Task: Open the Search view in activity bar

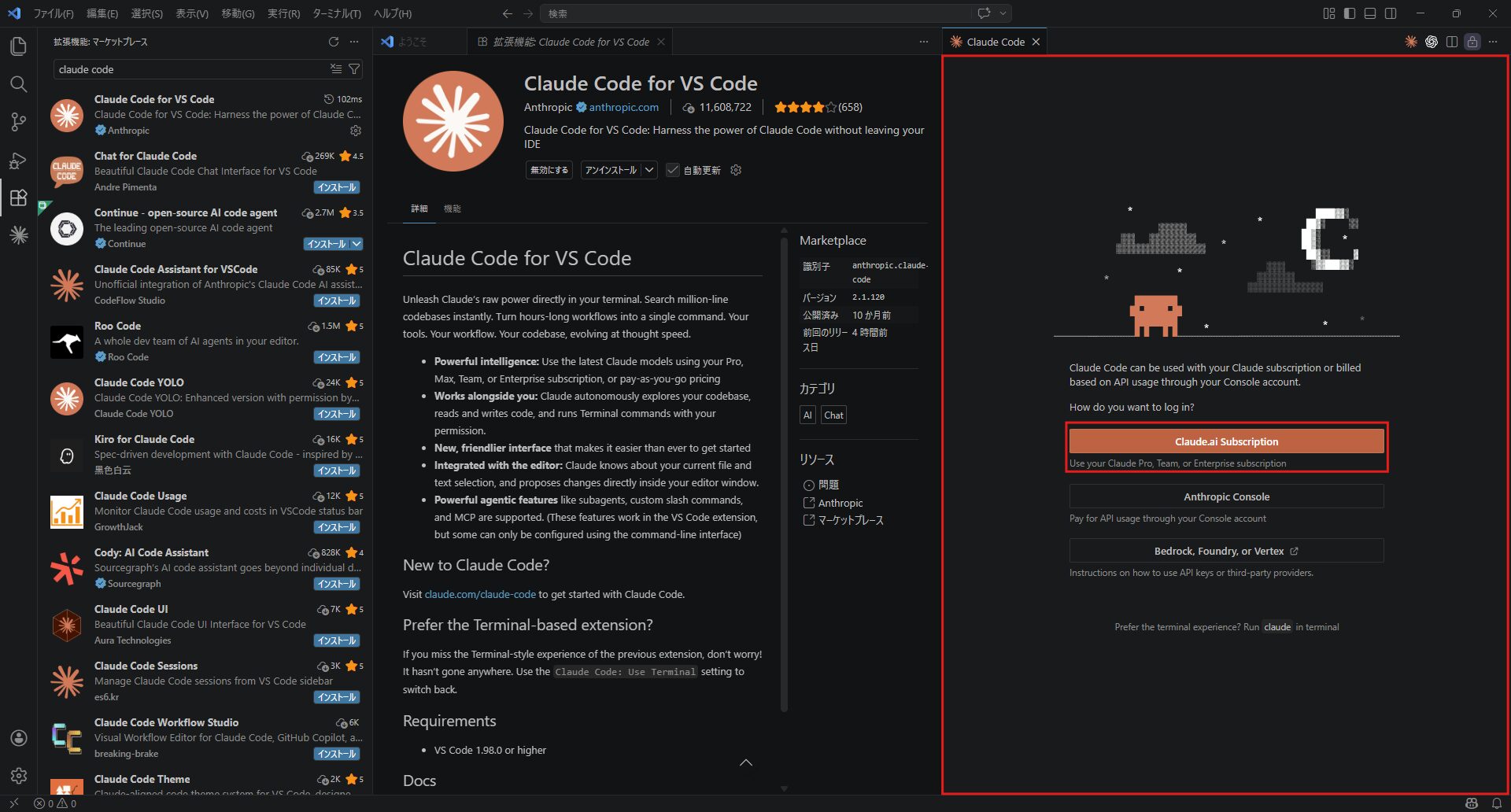Action: 18,84
